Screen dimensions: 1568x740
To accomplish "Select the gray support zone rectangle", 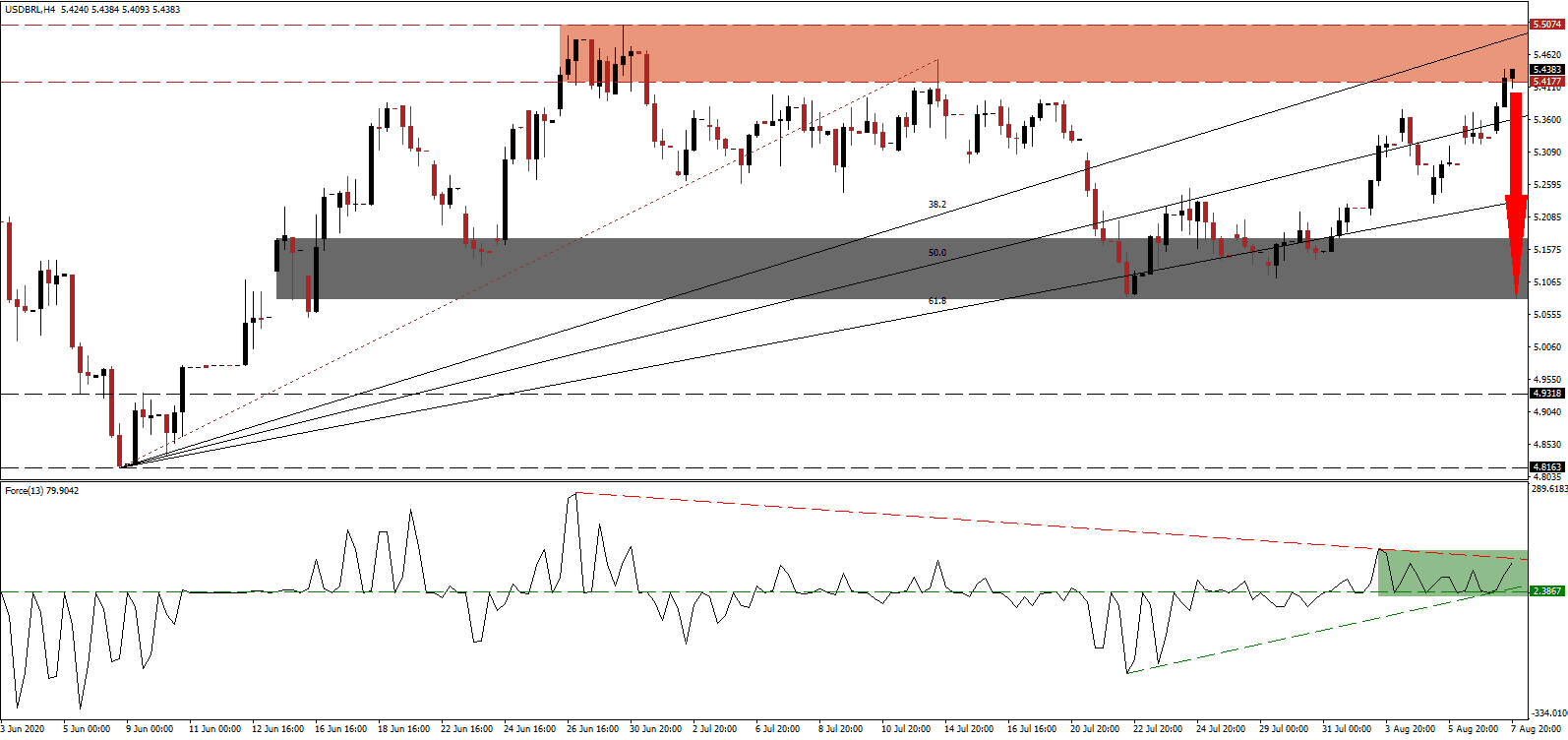I will [689, 268].
